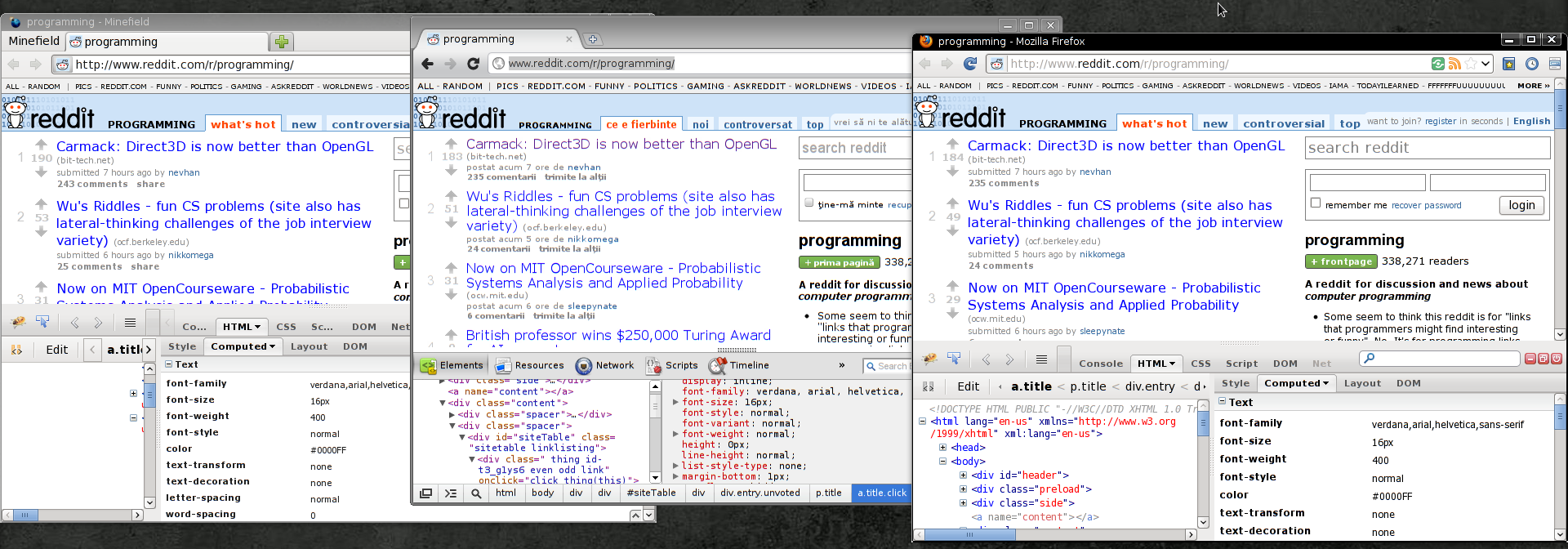Click the Chrome window back arrow

[x=427, y=63]
